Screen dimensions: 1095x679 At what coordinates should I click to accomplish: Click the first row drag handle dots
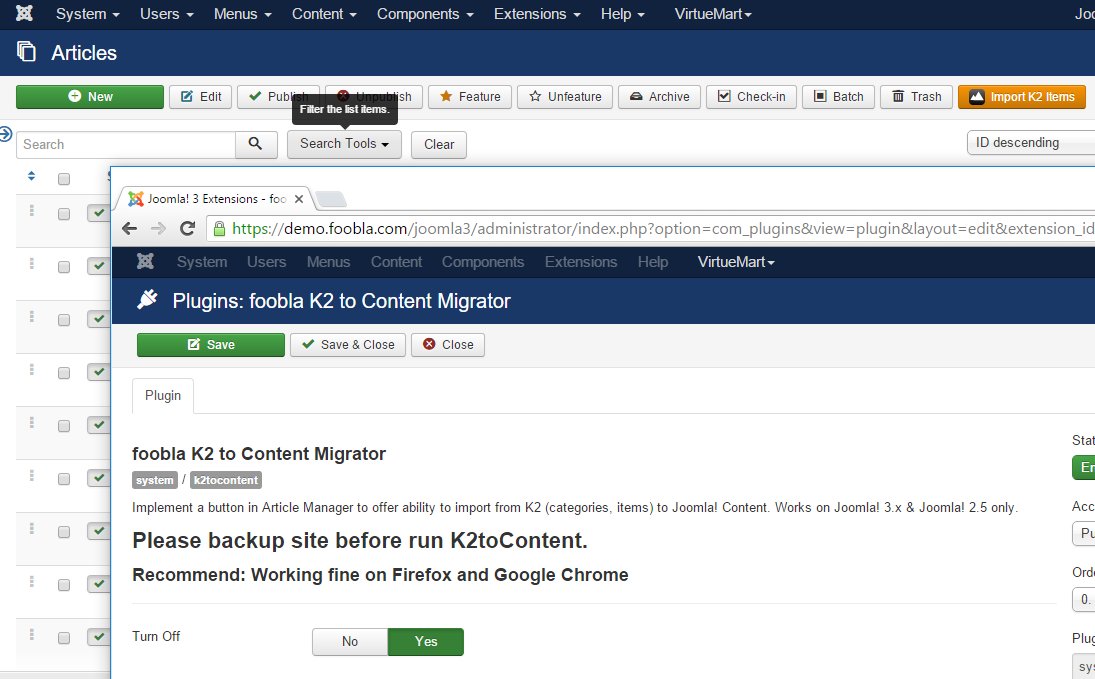31,210
